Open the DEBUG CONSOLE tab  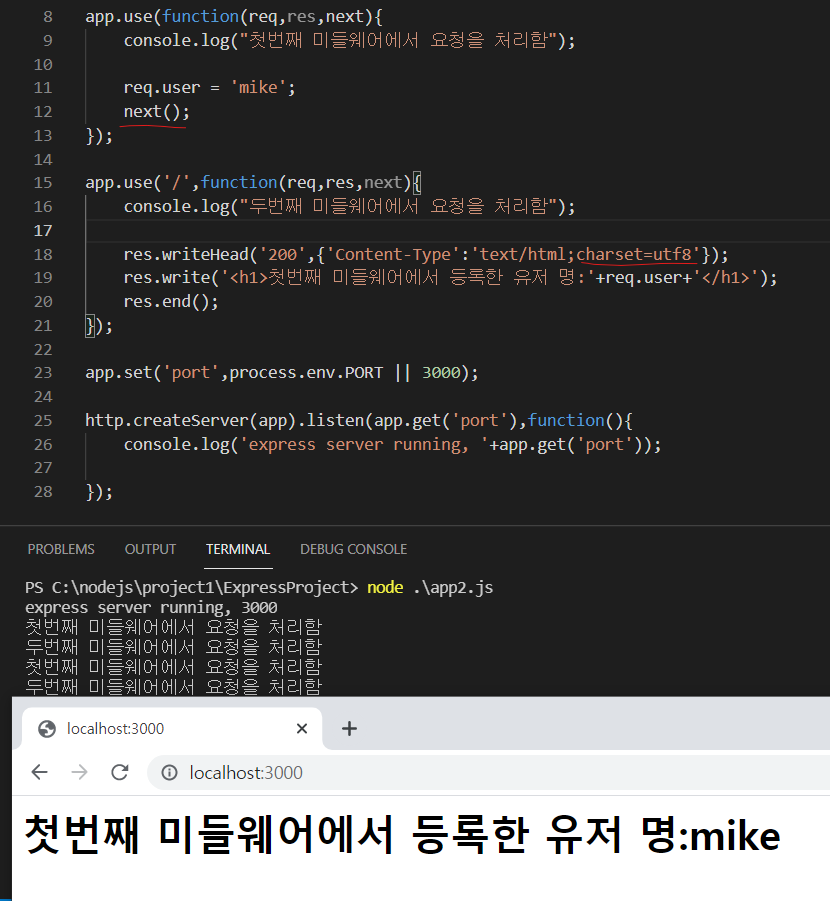point(353,549)
